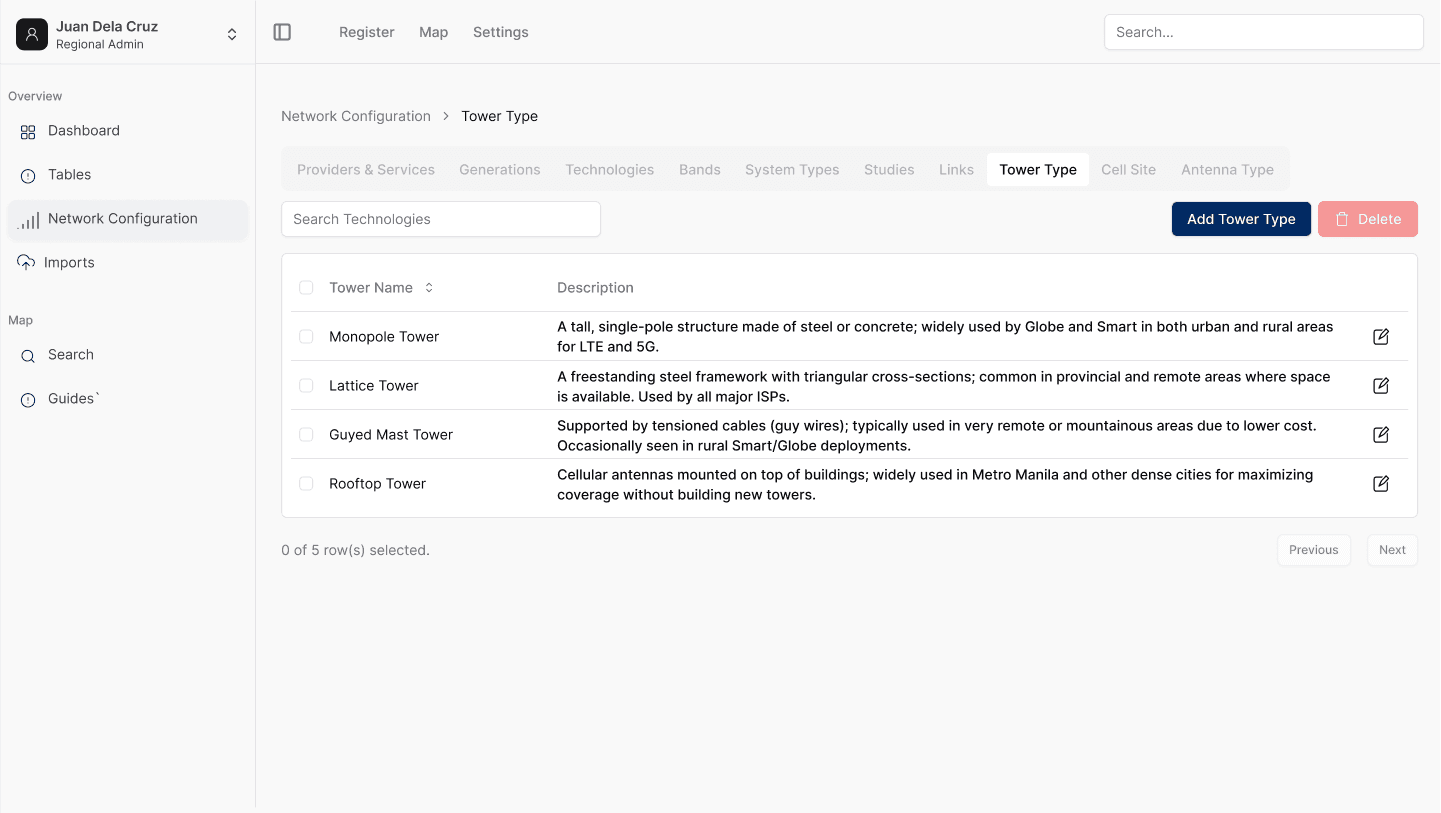Switch to the Cell Site tab

[1129, 170]
